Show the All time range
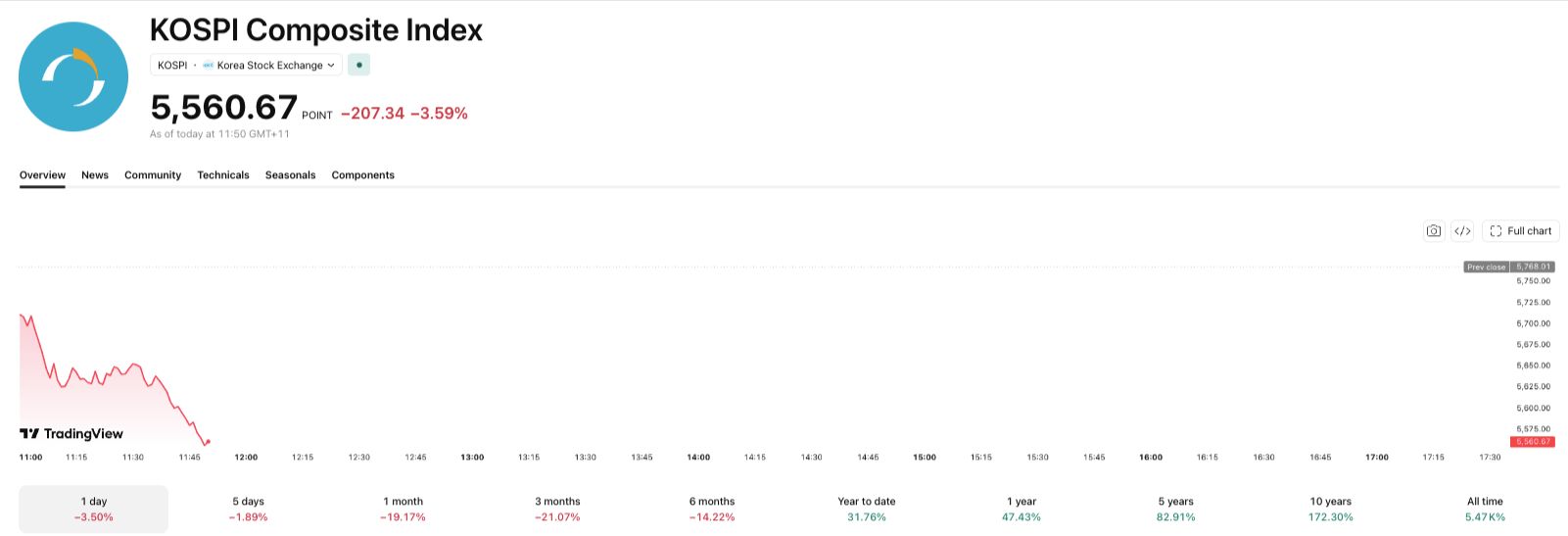 click(x=1485, y=509)
